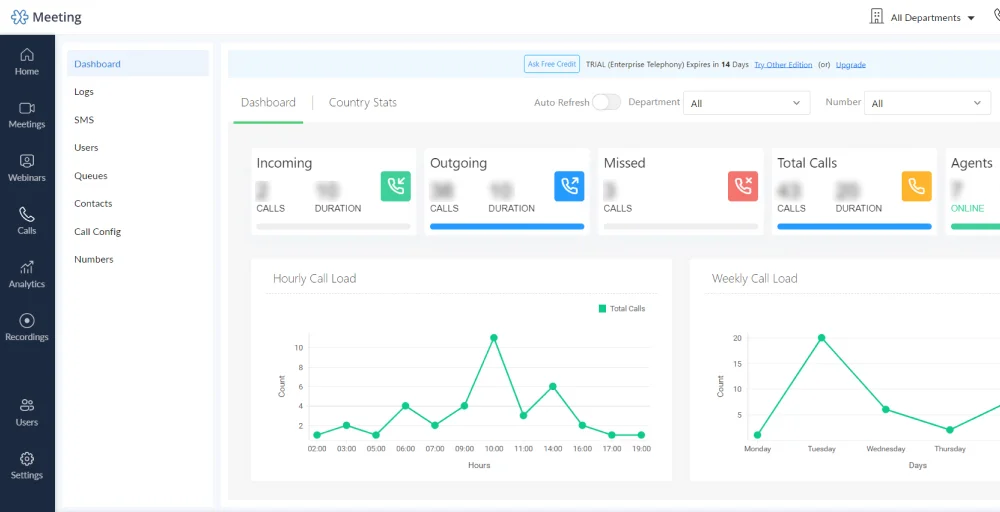This screenshot has width=1000, height=512.
Task: Select Dashboard in the left menu
Action: click(x=138, y=64)
